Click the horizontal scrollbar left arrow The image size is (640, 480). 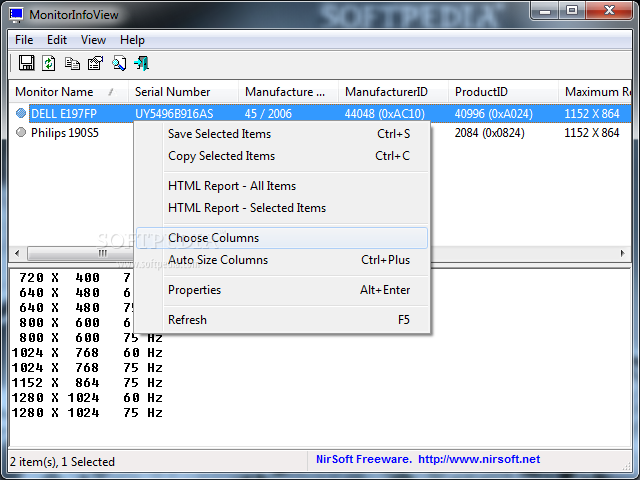[x=17, y=253]
